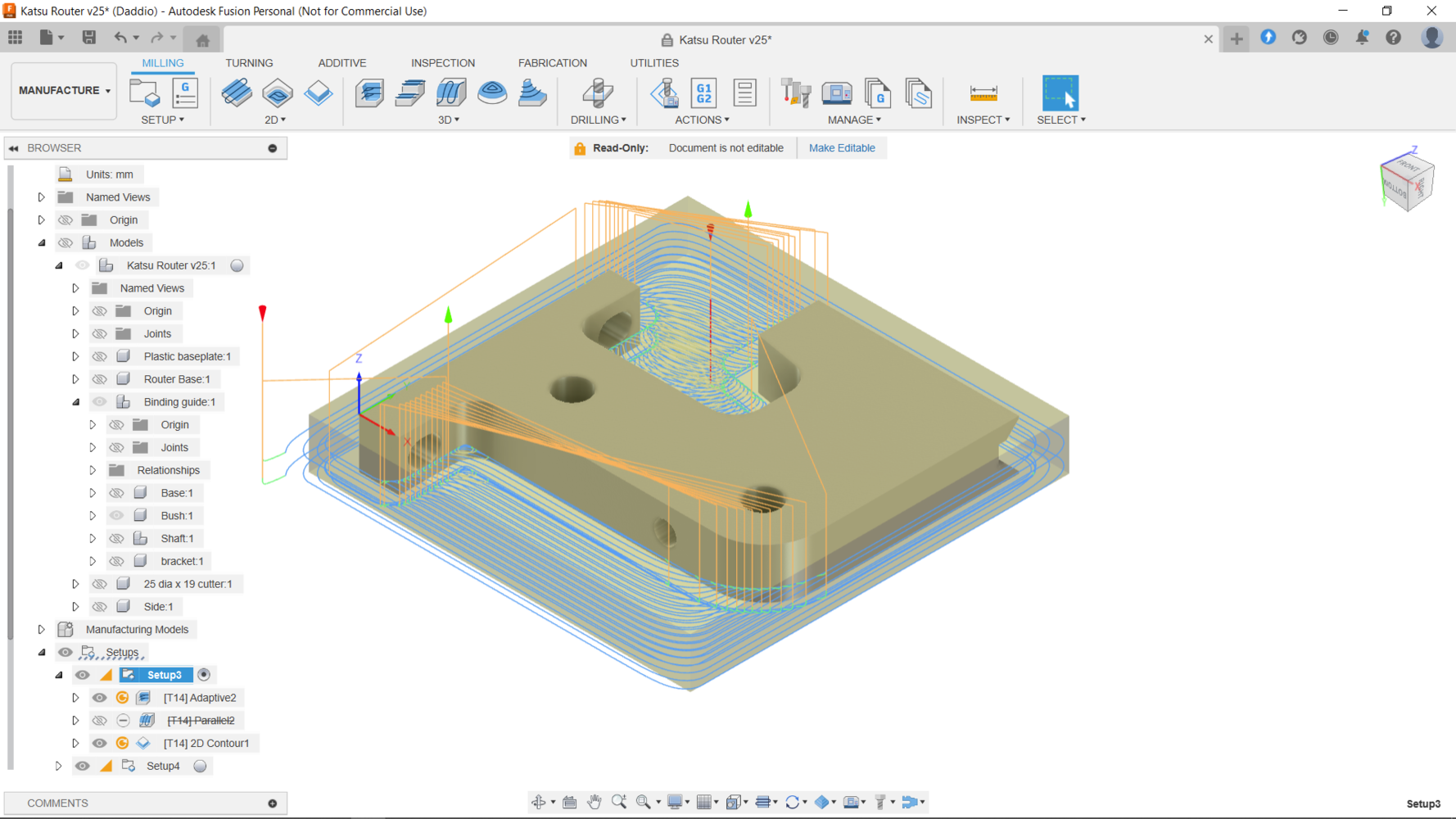The width and height of the screenshot is (1456, 819).
Task: Toggle visibility of Side:1
Action: tap(99, 607)
